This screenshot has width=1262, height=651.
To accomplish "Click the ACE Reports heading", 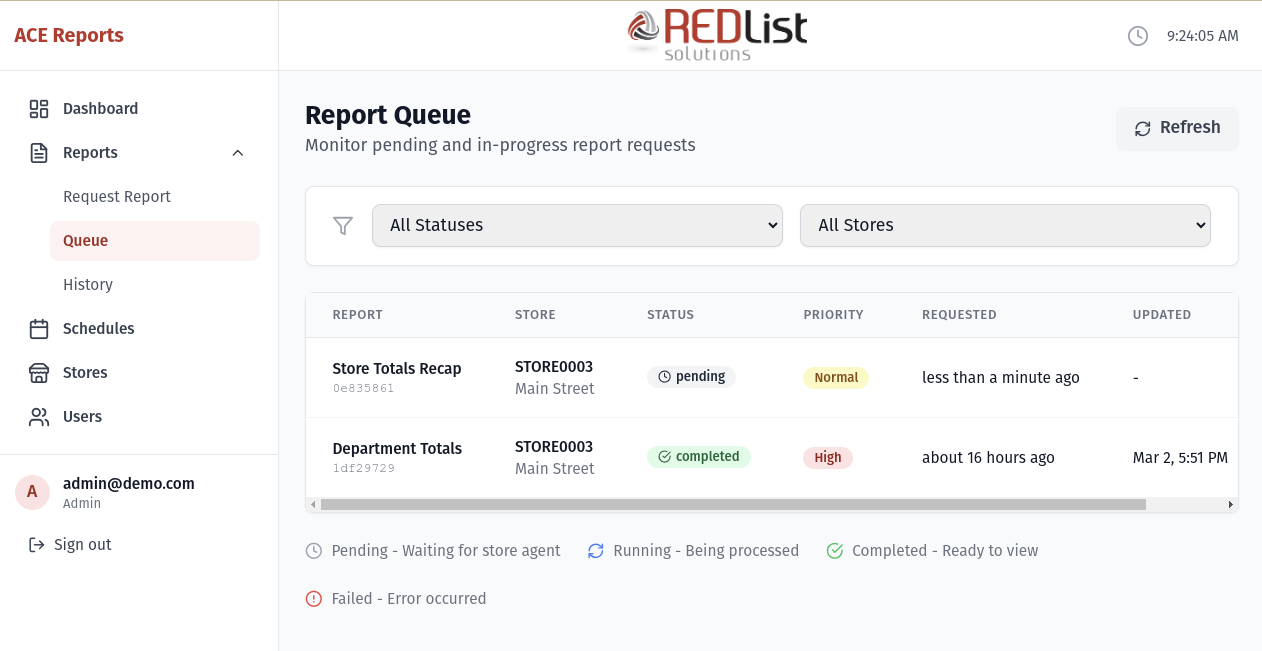I will point(68,35).
